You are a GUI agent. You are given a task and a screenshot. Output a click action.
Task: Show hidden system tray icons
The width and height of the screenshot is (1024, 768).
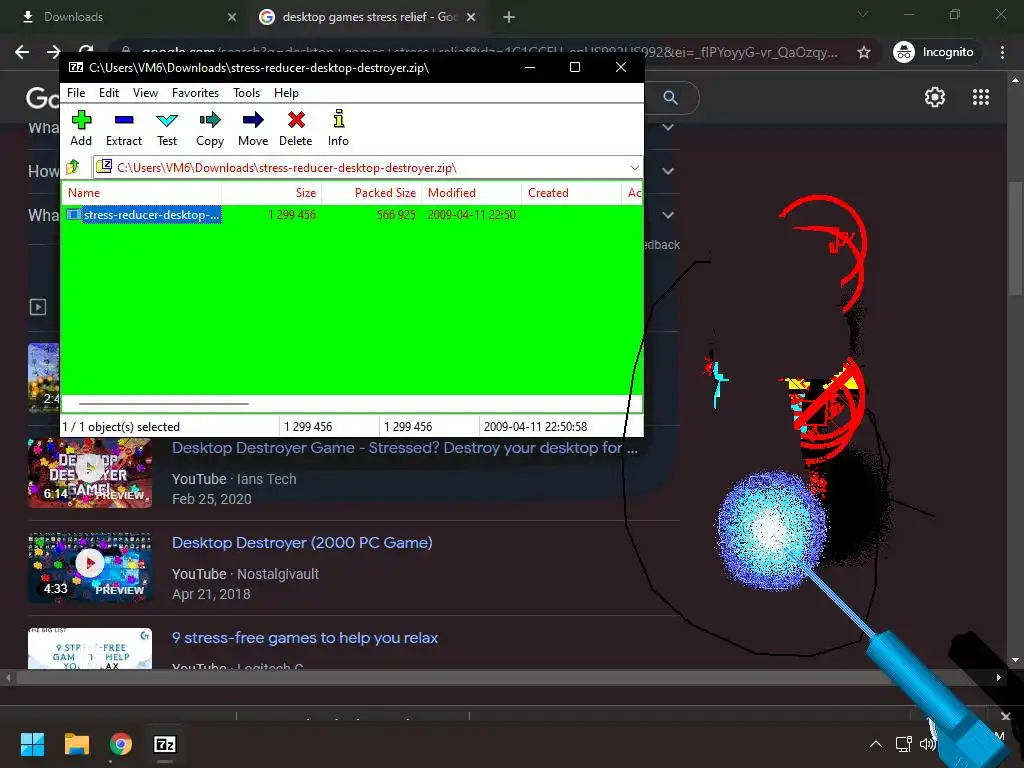pyautogui.click(x=876, y=744)
